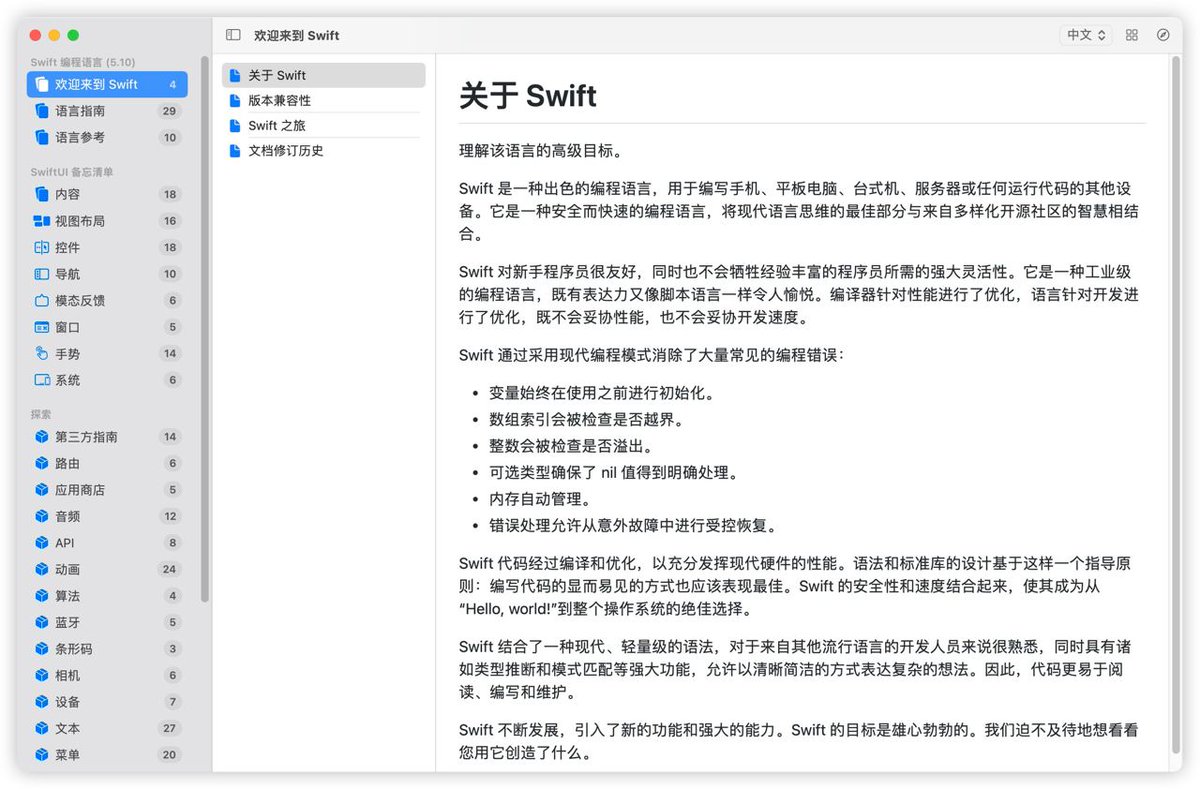The image size is (1200, 789).
Task: Click the line 理解该语言的高级目标。
Action: coord(541,151)
